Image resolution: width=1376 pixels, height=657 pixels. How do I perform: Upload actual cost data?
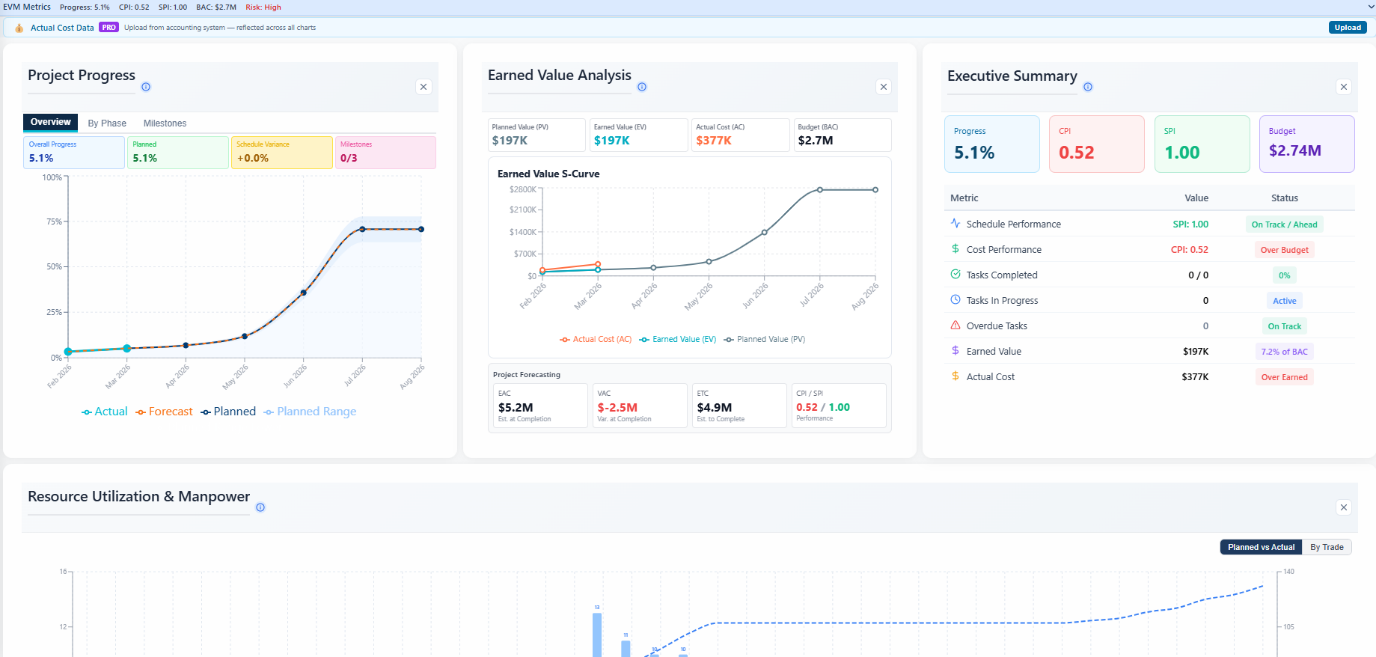(1347, 27)
